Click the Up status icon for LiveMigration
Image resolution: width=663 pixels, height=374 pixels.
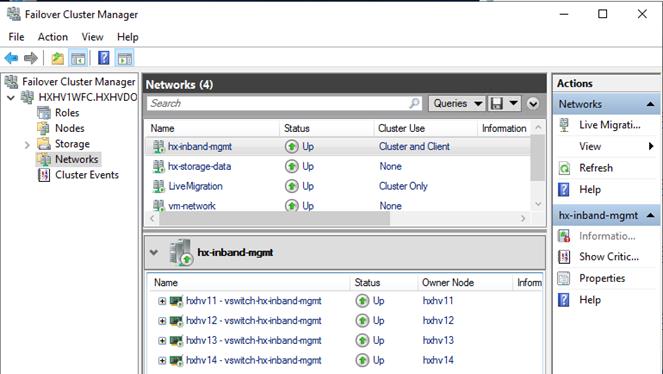click(x=291, y=186)
